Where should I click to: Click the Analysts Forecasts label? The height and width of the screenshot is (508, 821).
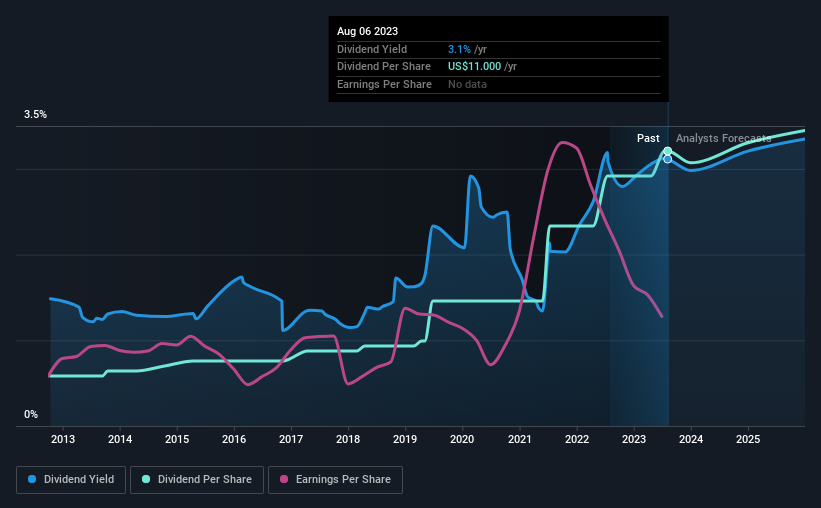(724, 138)
